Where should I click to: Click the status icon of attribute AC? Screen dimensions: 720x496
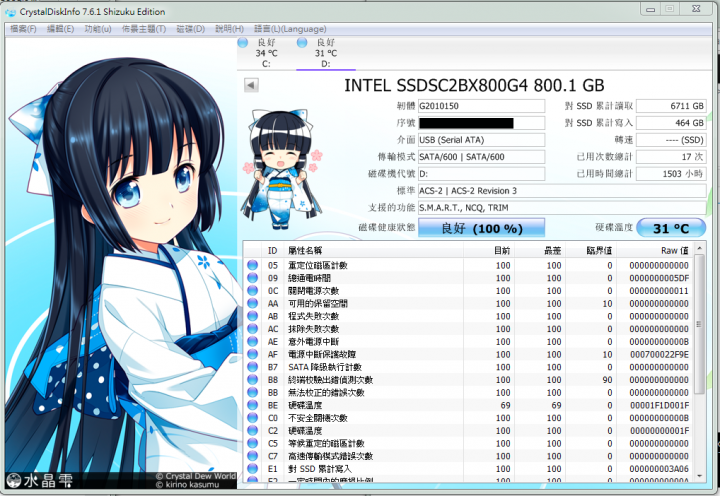253,329
